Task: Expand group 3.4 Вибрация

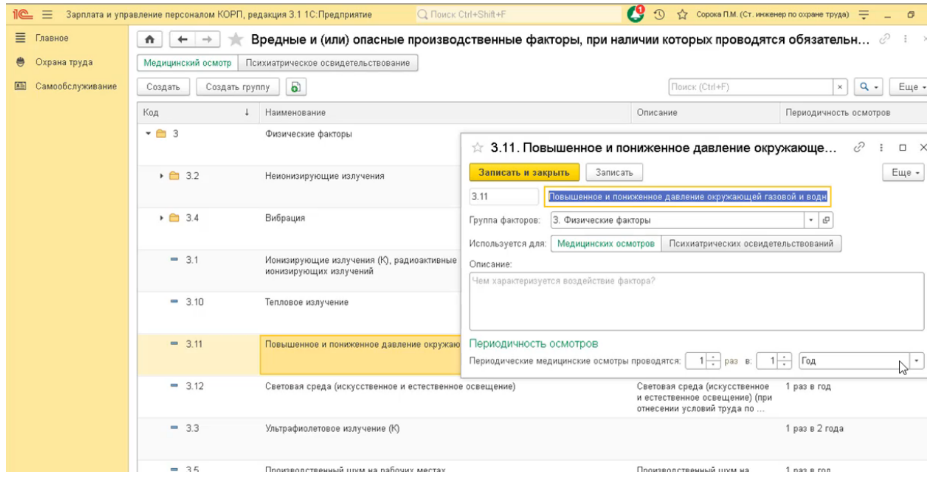Action: coord(161,218)
